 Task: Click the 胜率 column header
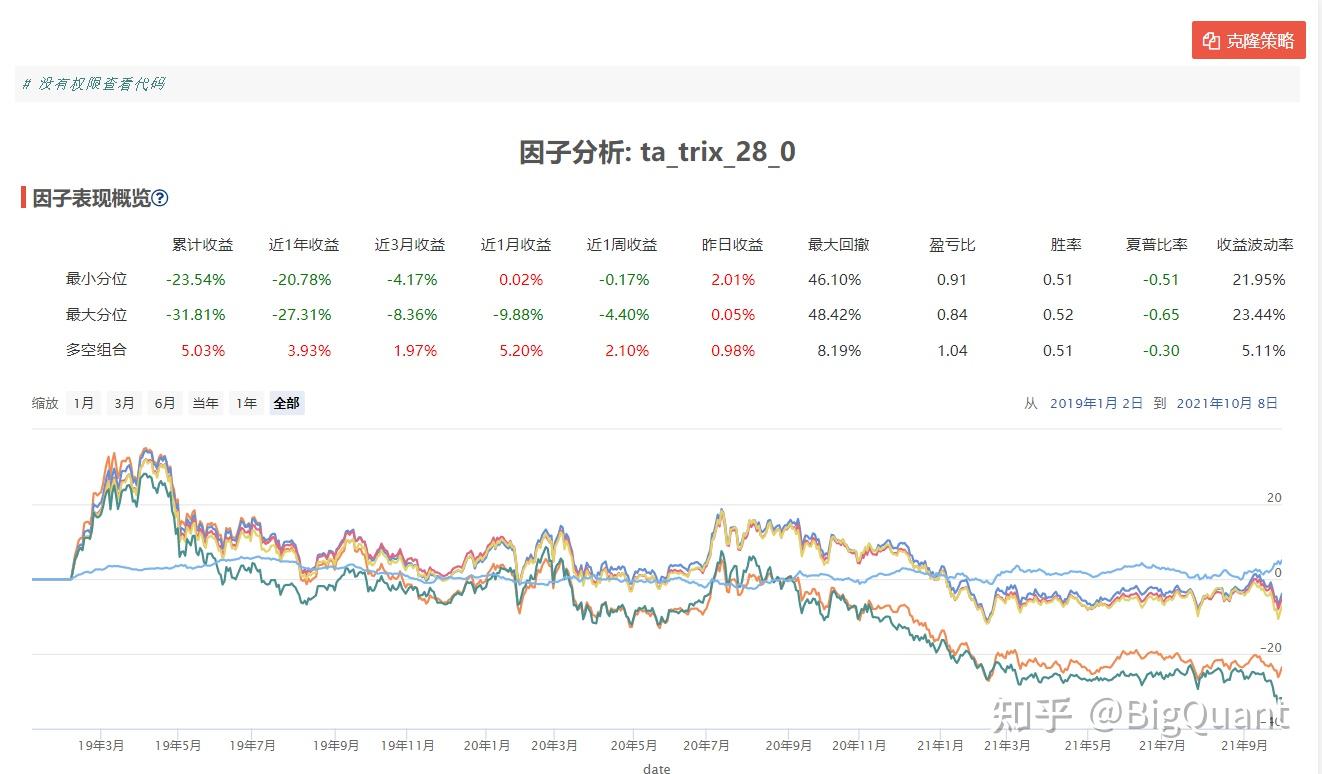tap(1065, 244)
